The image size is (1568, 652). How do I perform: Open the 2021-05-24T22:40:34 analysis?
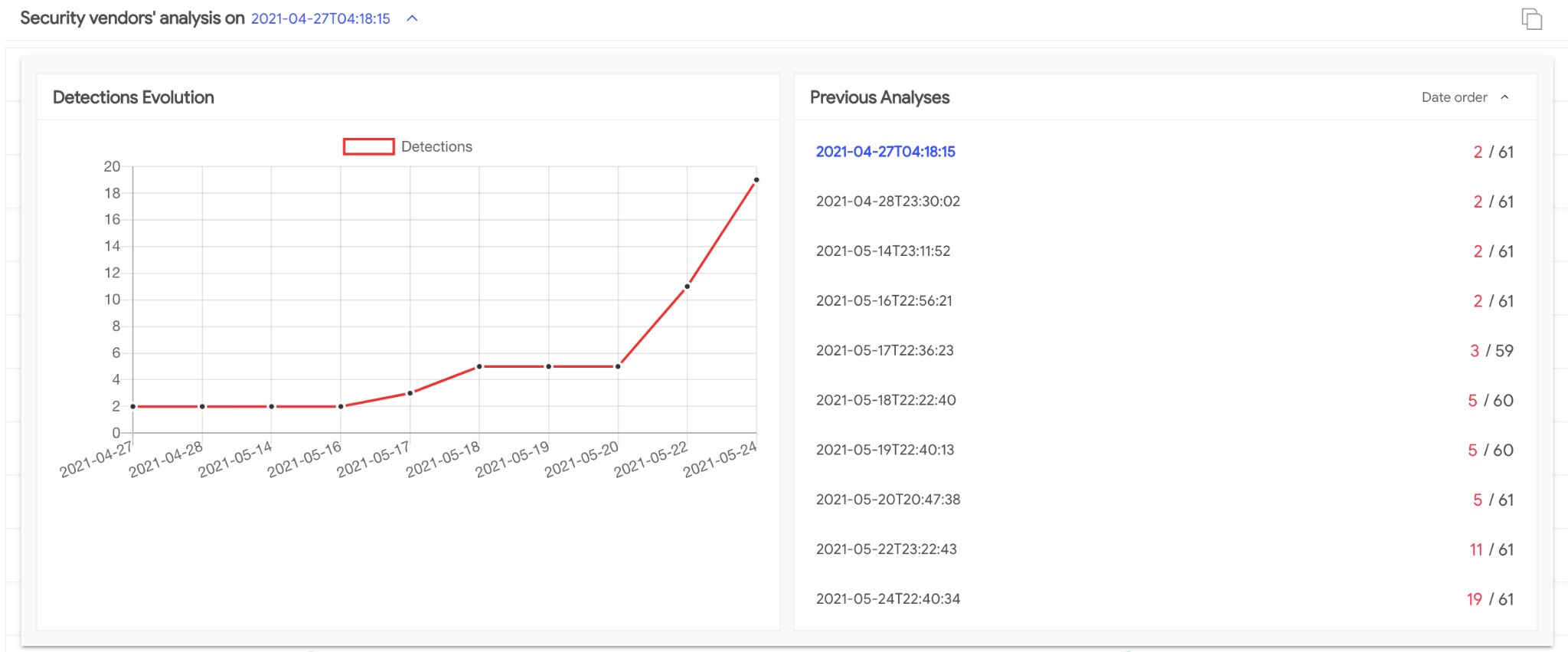[x=887, y=599]
